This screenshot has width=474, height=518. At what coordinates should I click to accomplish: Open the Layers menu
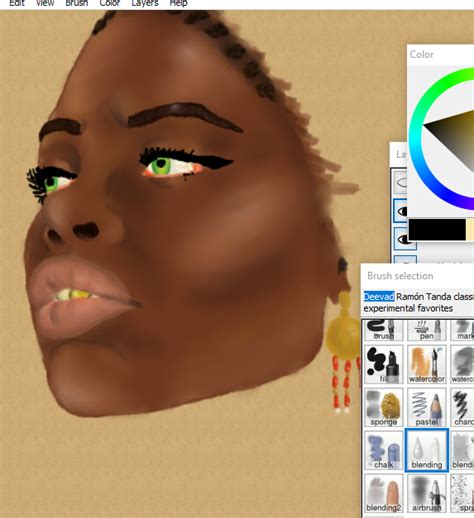[145, 3]
